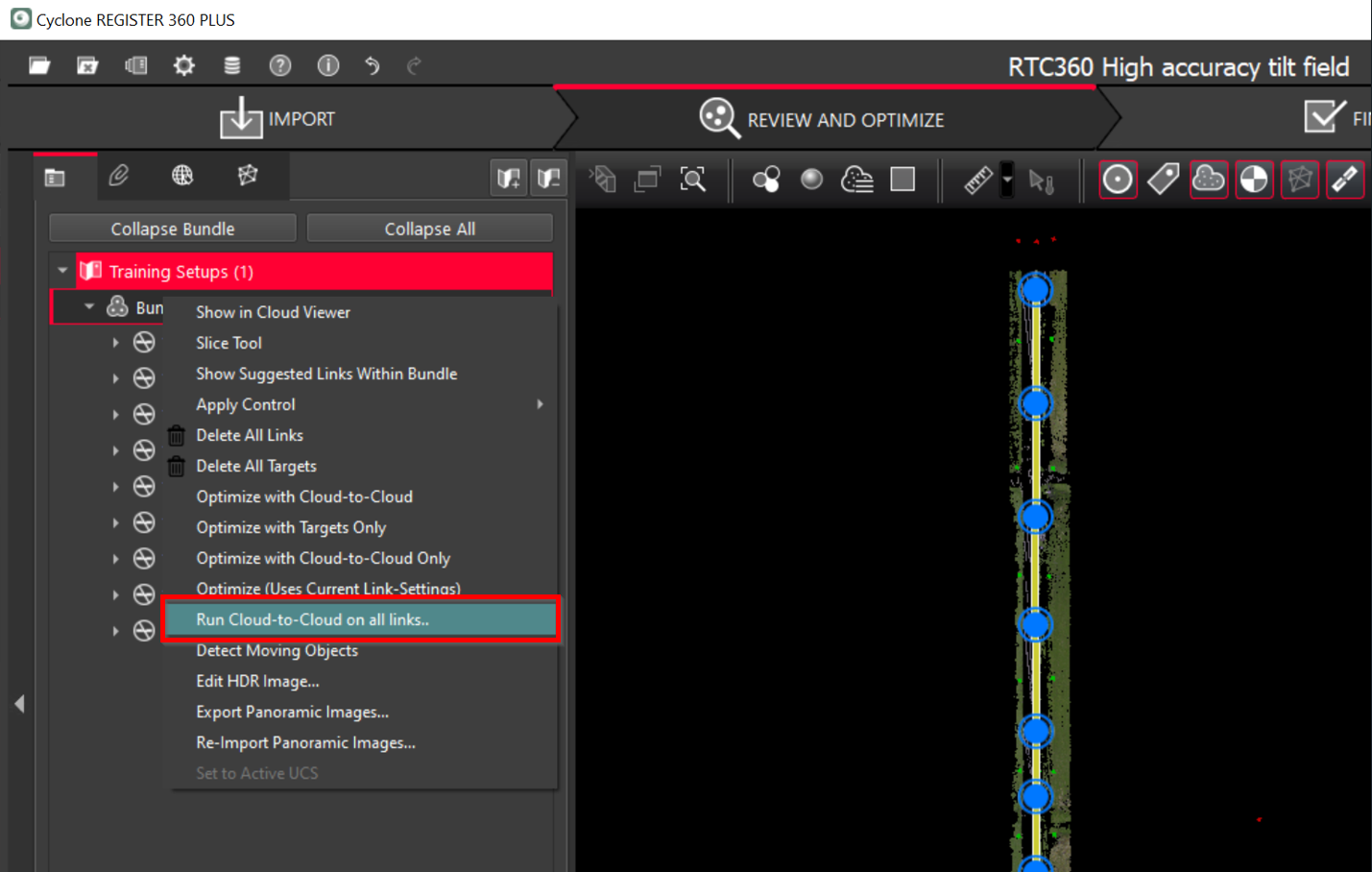
Task: Click the top blue setup node in the map
Action: coord(1035,289)
